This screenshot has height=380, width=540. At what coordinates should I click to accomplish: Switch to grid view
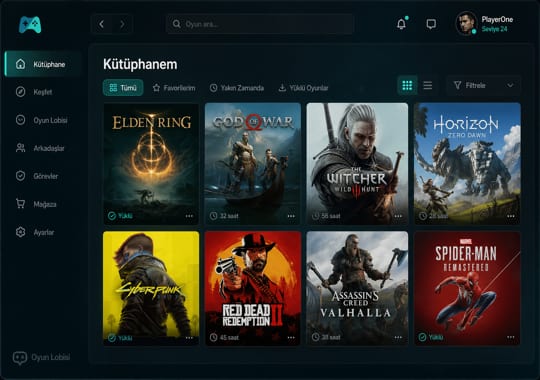click(407, 85)
